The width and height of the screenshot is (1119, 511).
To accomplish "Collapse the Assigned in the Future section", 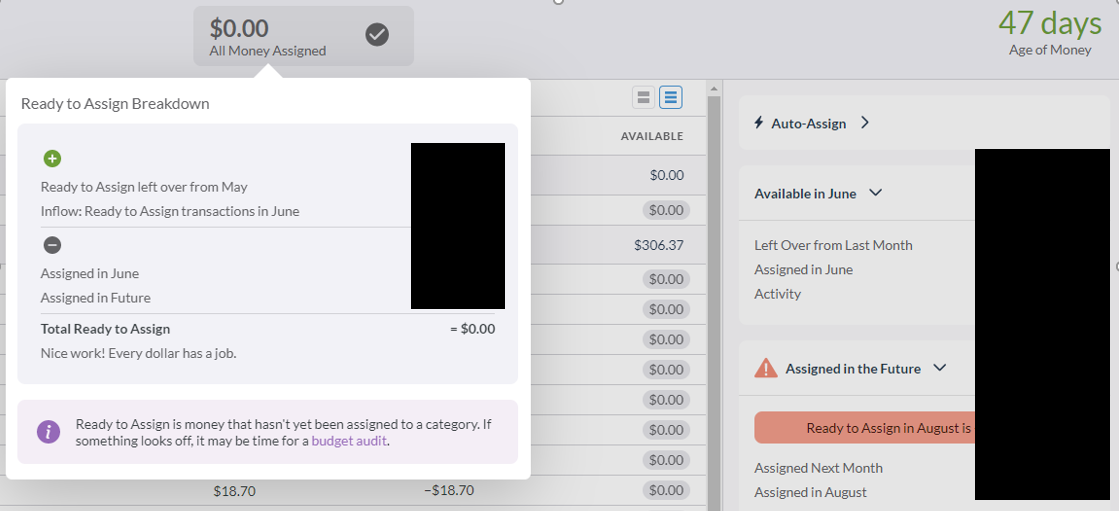I will pos(940,368).
